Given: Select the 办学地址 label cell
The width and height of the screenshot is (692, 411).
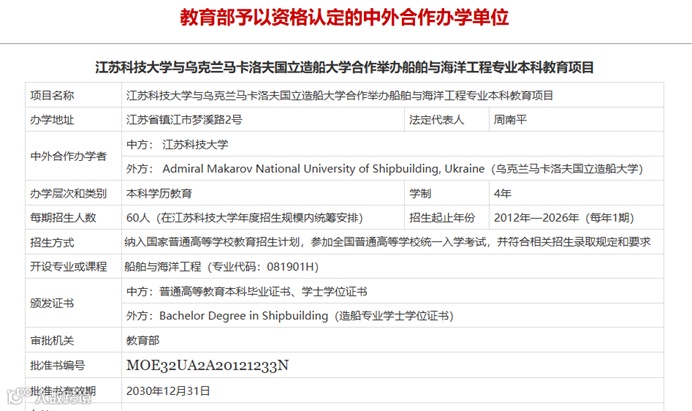Looking at the screenshot, I should point(73,120).
